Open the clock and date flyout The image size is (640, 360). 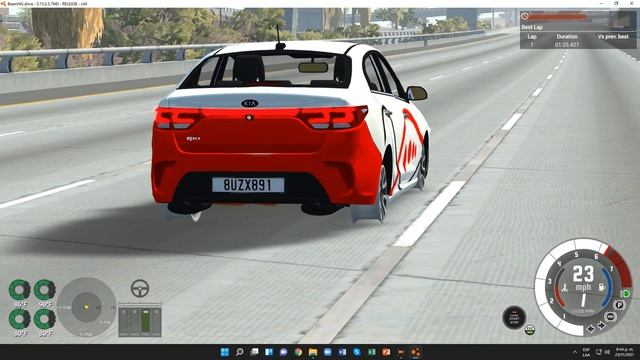tap(625, 352)
